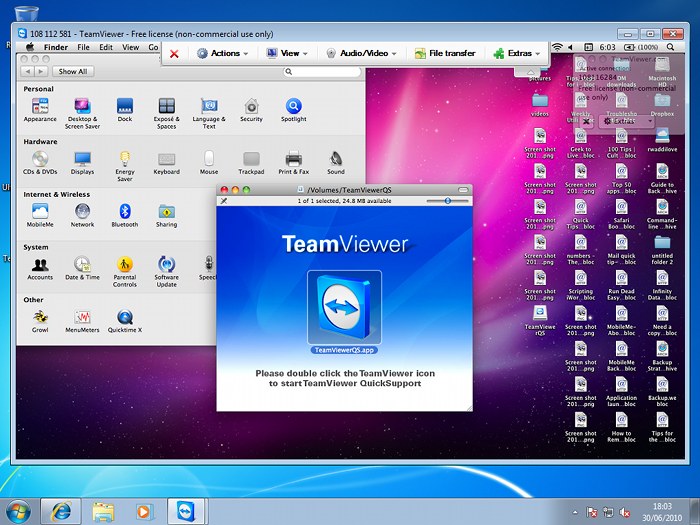Screen dimensions: 700x525
Task: Open the Security preference pane
Action: [x=251, y=110]
